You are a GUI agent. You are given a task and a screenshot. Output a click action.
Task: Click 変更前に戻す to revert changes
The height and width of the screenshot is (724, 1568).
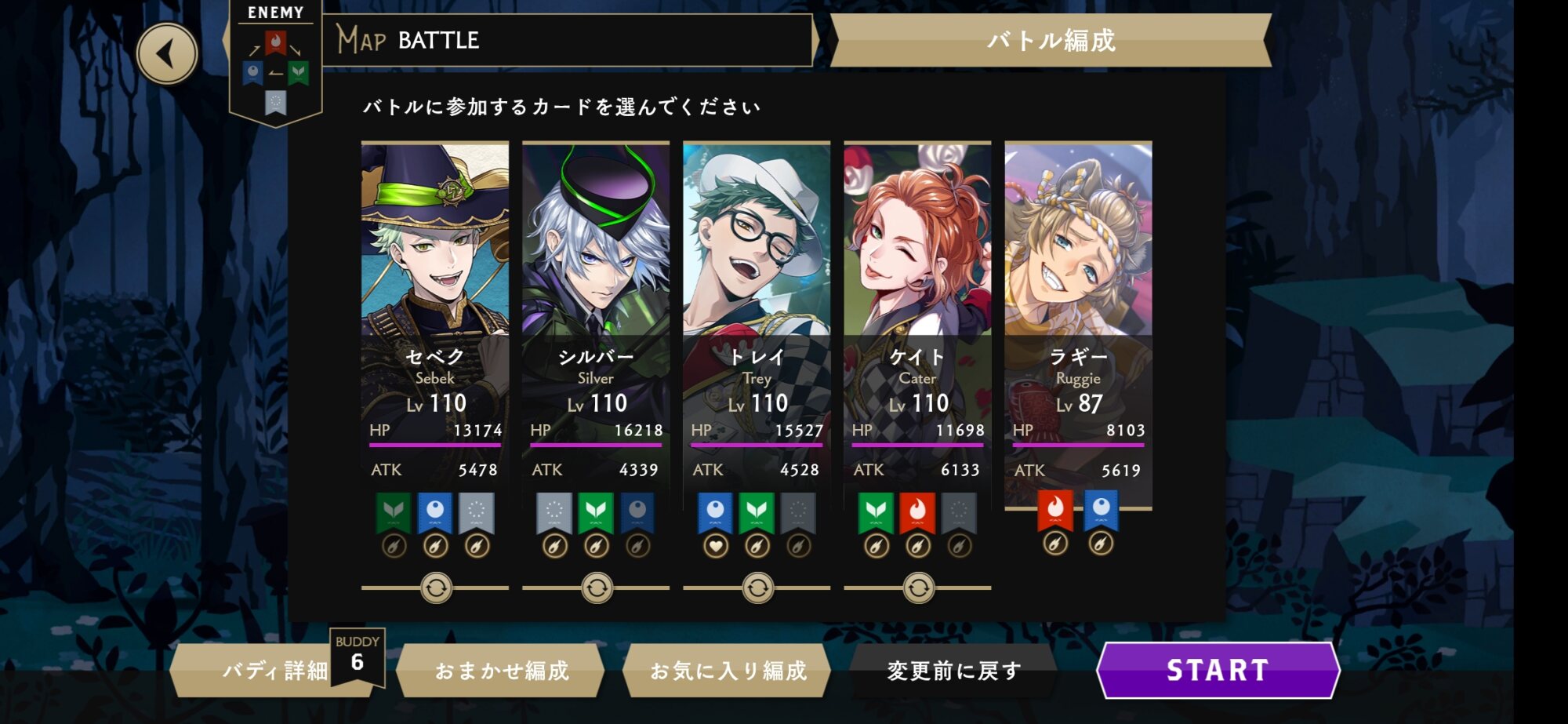point(954,671)
